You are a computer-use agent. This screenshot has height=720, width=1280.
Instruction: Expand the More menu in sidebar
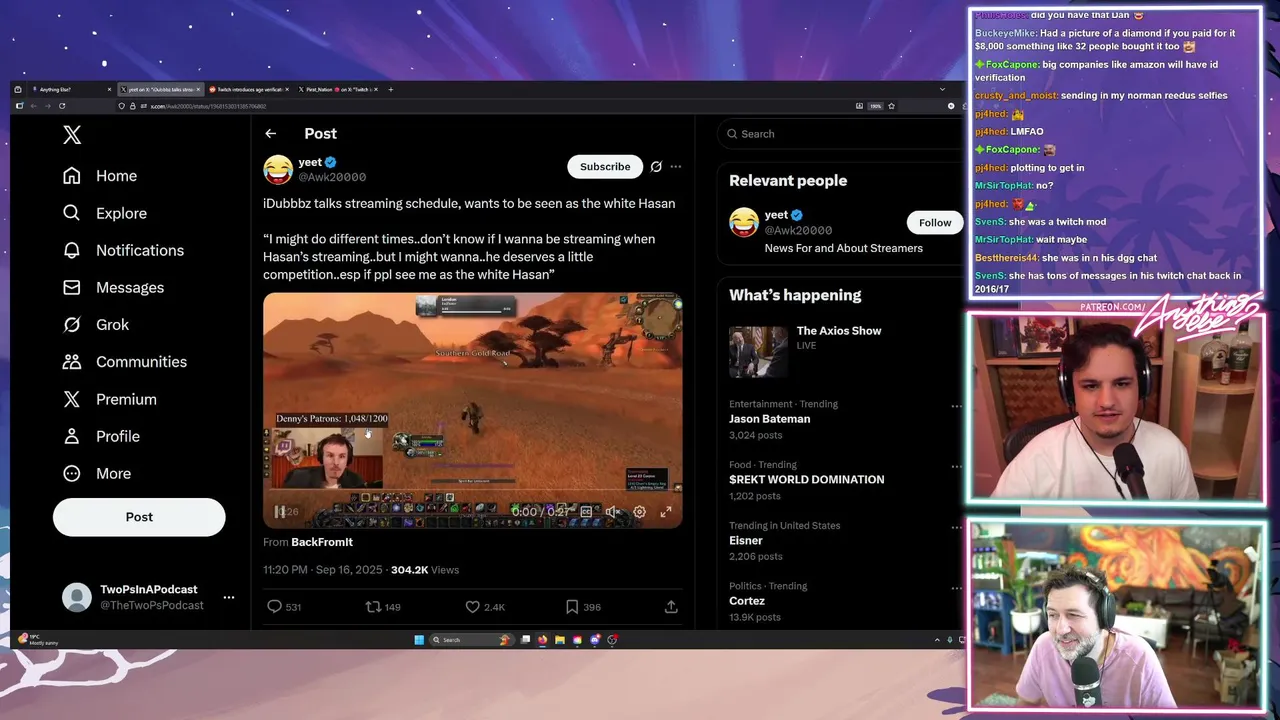point(97,473)
